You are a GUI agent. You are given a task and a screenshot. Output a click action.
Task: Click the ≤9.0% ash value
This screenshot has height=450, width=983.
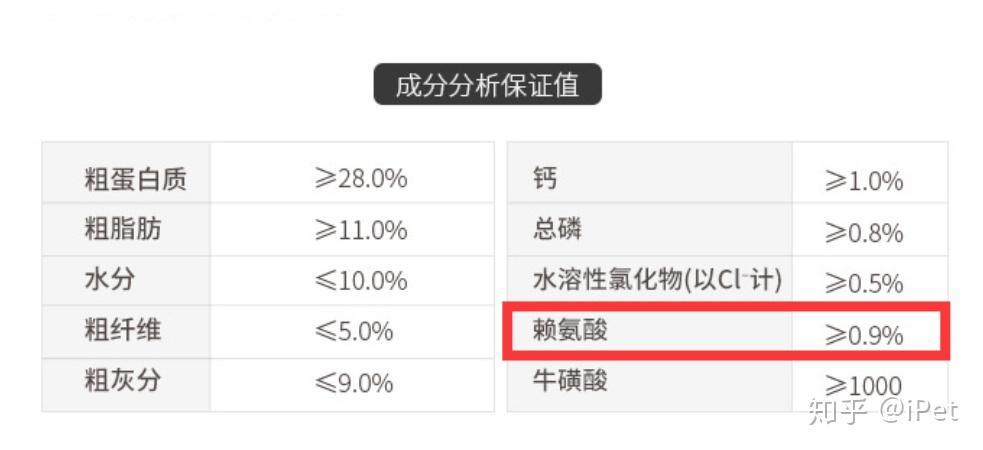pyautogui.click(x=354, y=382)
